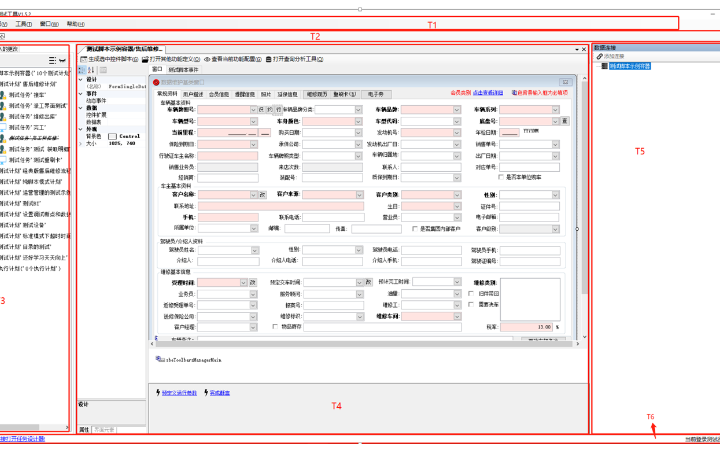Screen dimensions: 720x450
Task: Click the form designer horizontal scrollbar
Action: click(364, 343)
